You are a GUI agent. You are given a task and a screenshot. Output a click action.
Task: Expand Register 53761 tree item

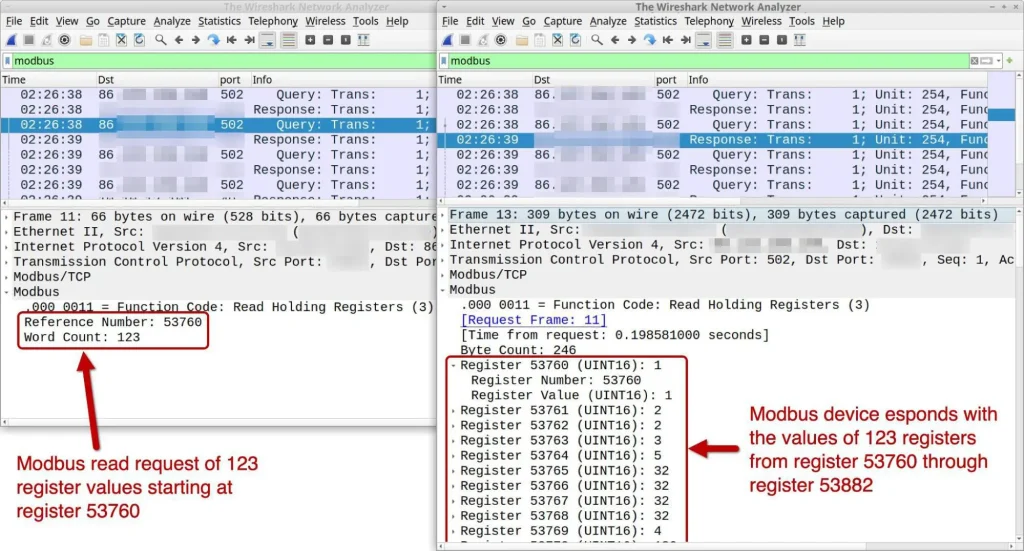[455, 410]
